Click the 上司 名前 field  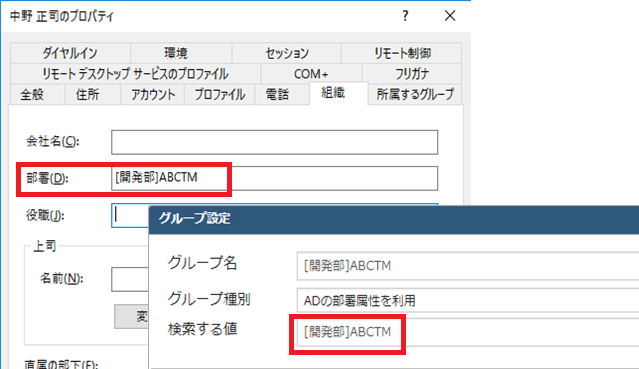[x=130, y=279]
